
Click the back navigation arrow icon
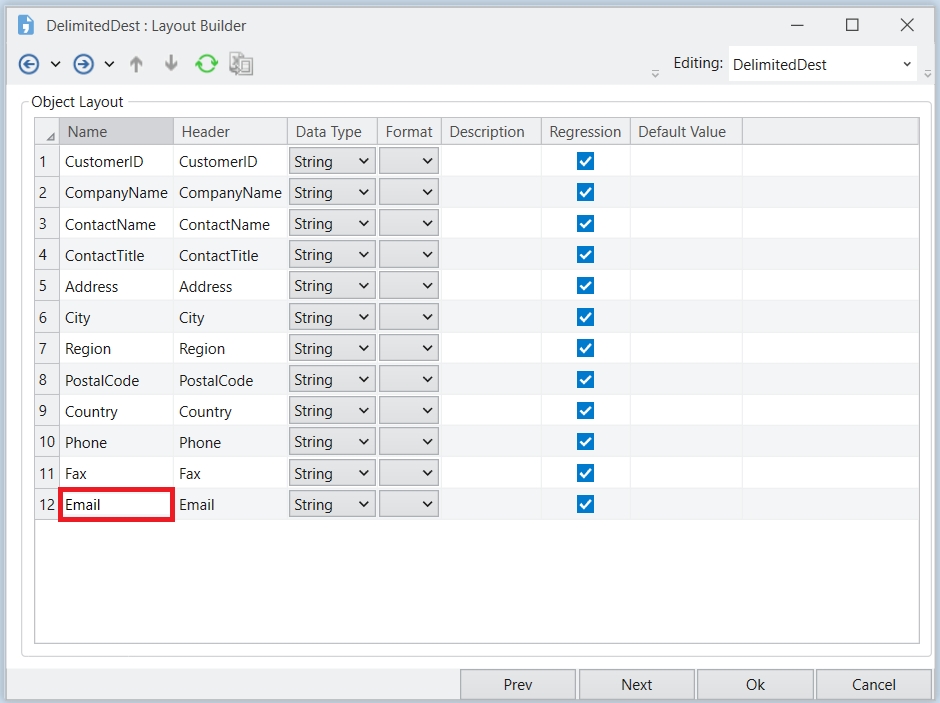tap(29, 64)
